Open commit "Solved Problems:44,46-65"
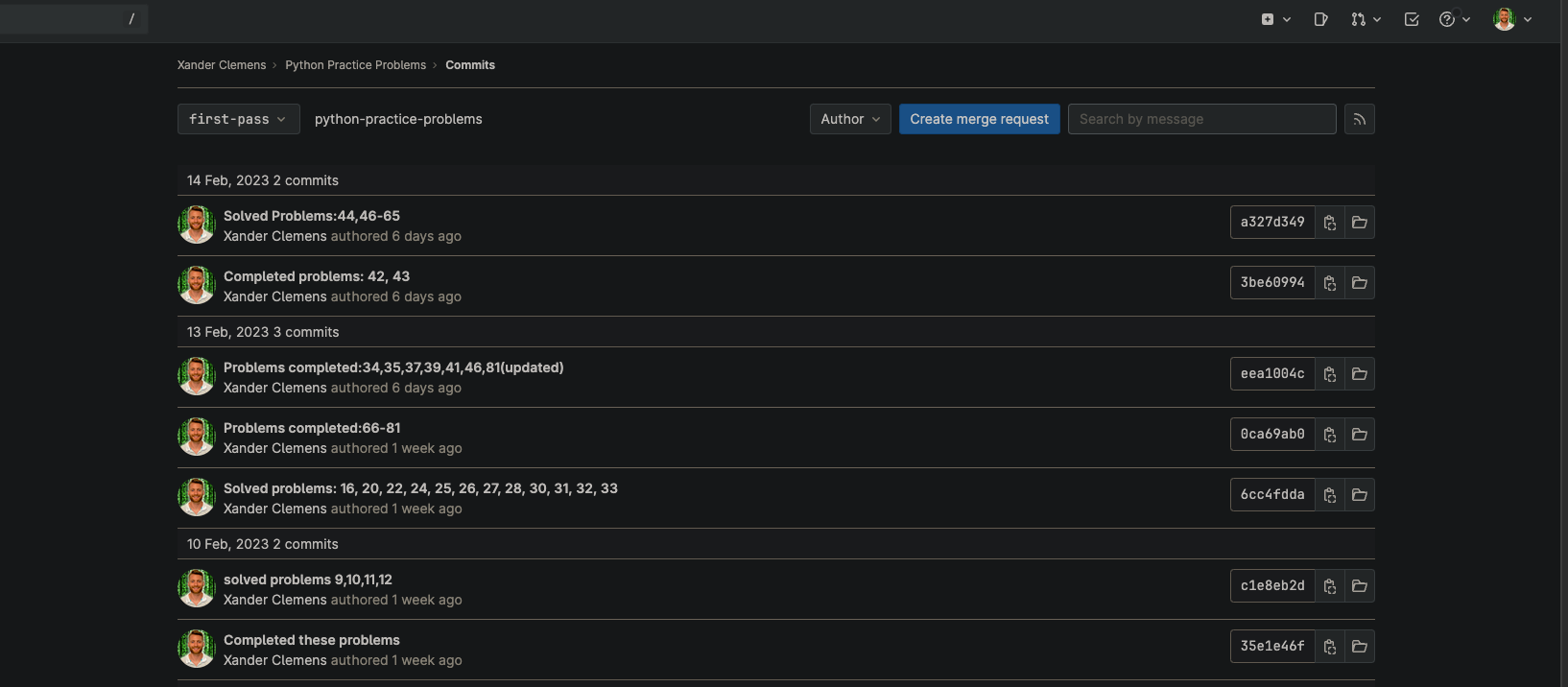Screen dimensions: 1568x687 pos(312,216)
